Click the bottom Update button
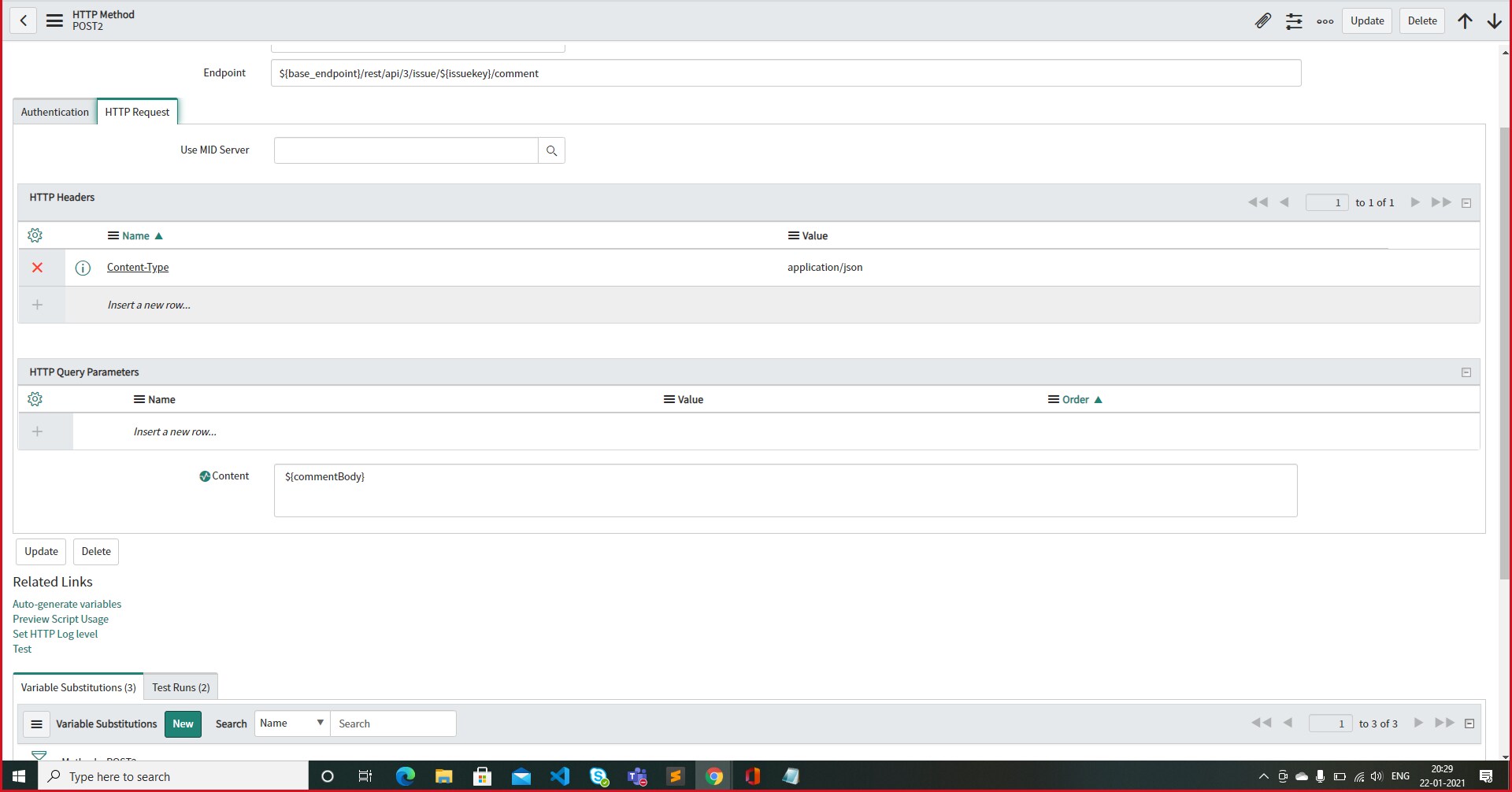This screenshot has height=792, width=1512. coord(41,552)
